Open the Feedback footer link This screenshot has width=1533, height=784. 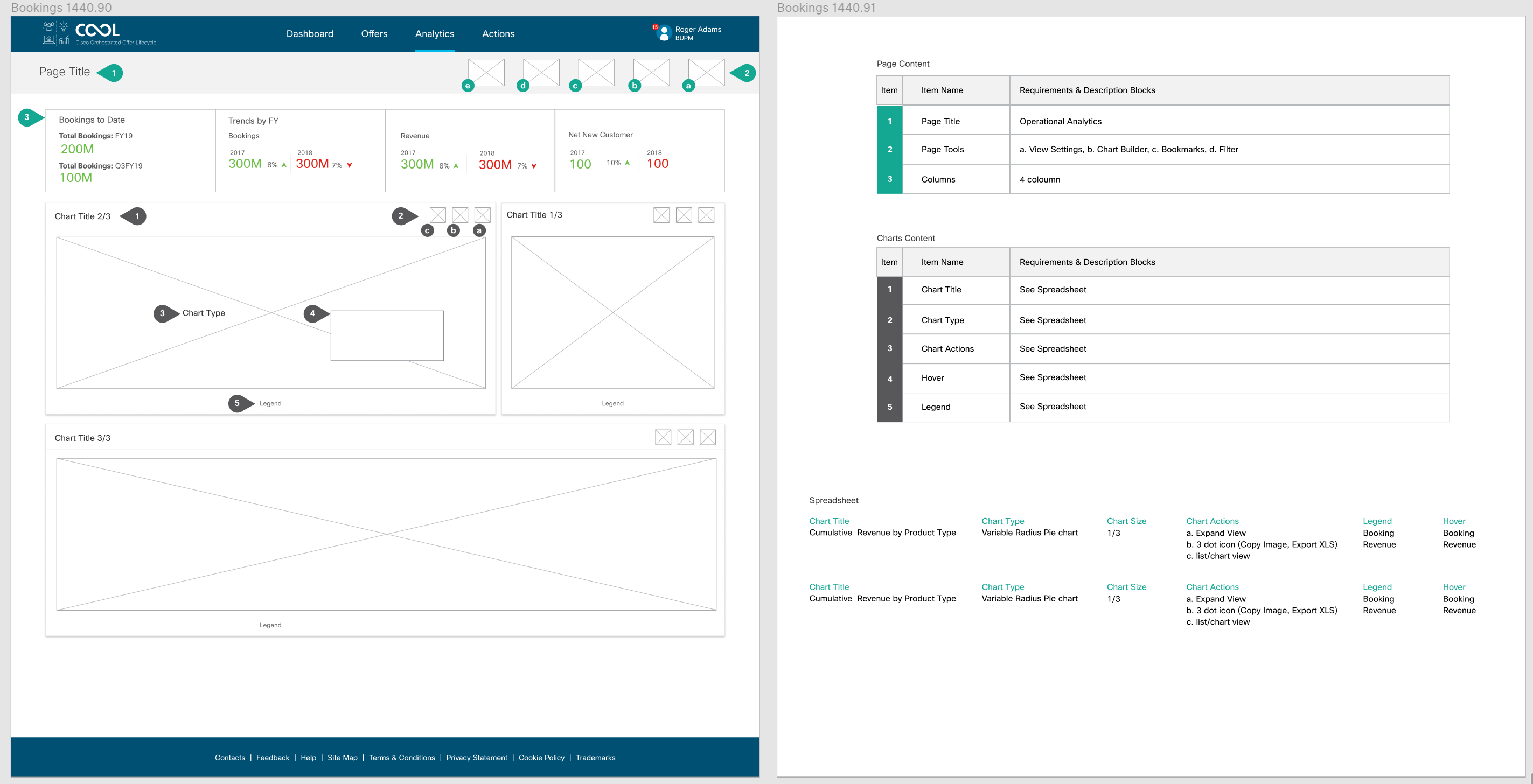click(x=273, y=757)
